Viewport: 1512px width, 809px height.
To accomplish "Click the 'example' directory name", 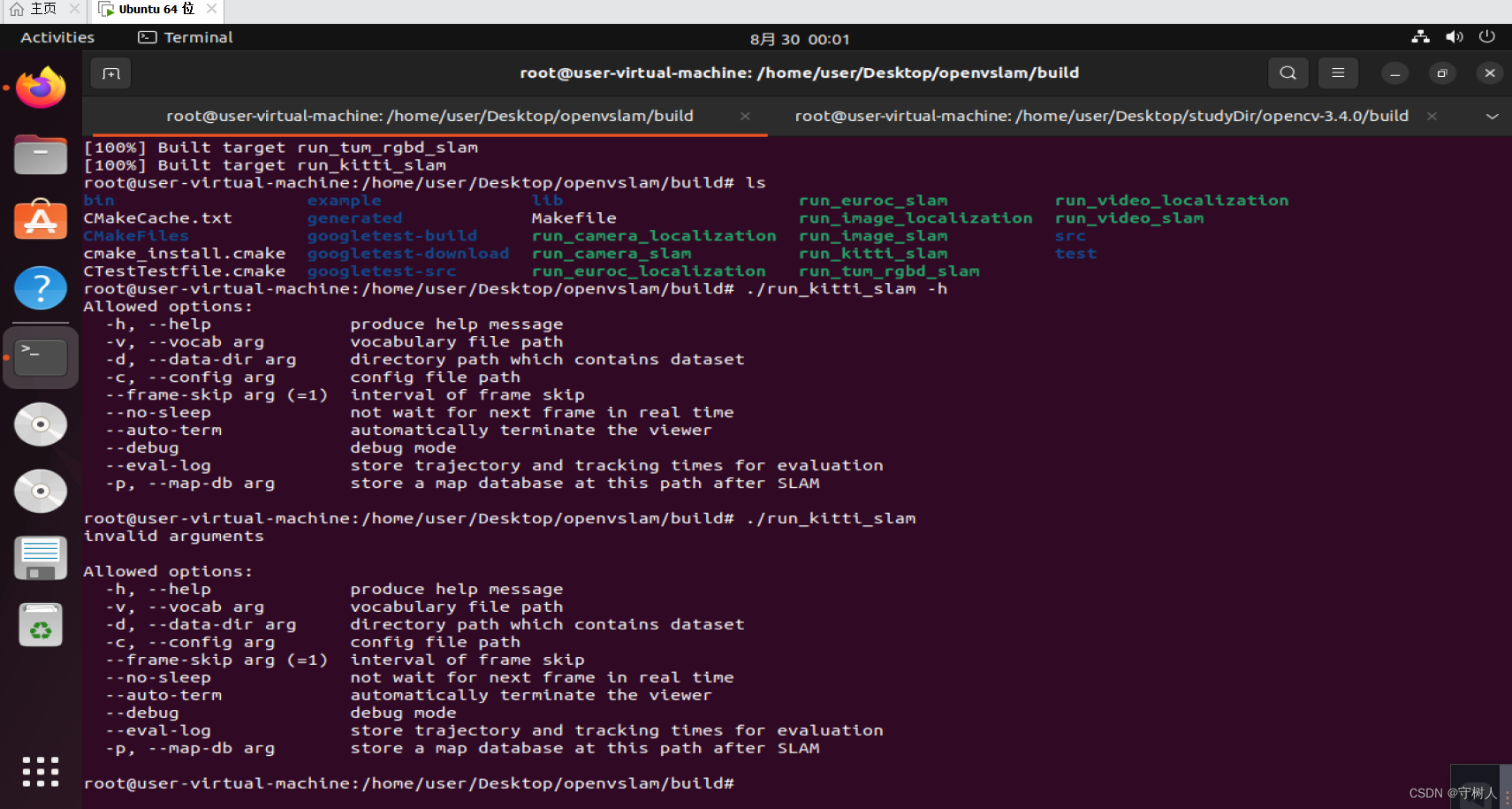I will point(344,201).
